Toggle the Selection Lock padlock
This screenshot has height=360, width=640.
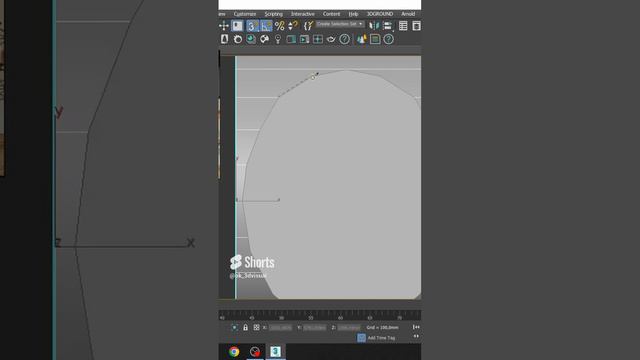245,327
